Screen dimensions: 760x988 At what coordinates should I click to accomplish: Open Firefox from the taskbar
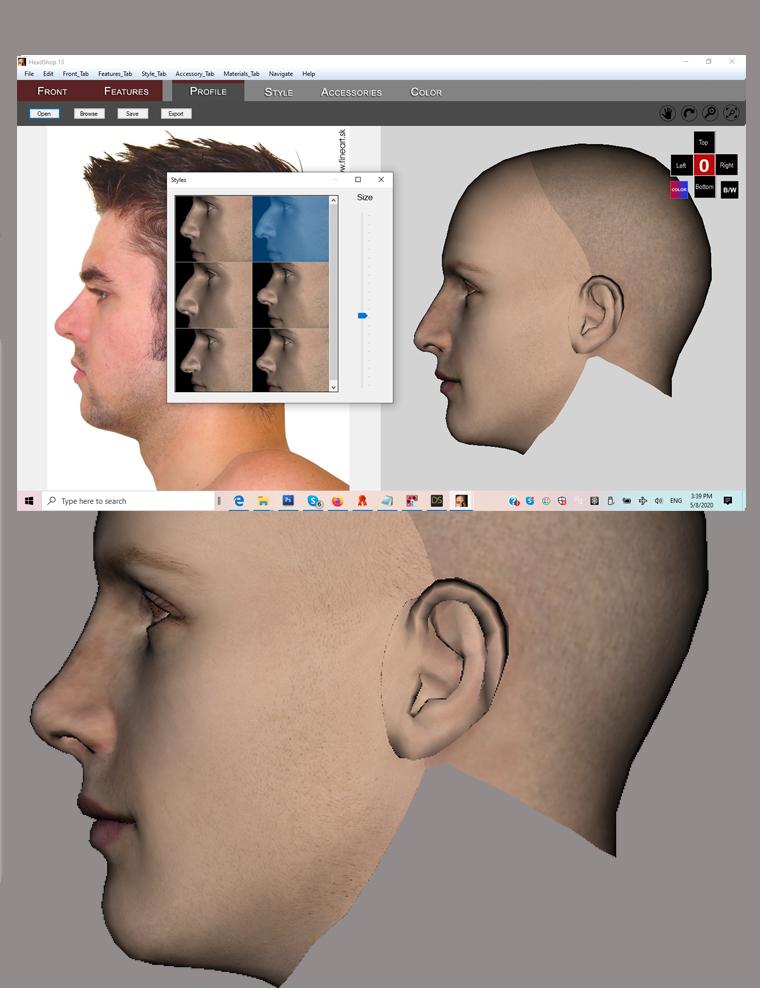point(338,501)
